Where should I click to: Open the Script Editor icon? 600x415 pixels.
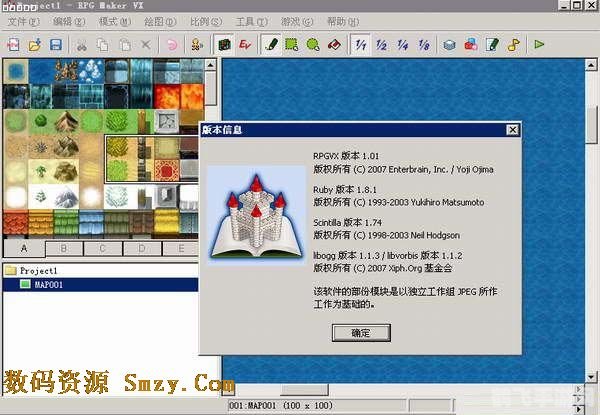(x=492, y=45)
